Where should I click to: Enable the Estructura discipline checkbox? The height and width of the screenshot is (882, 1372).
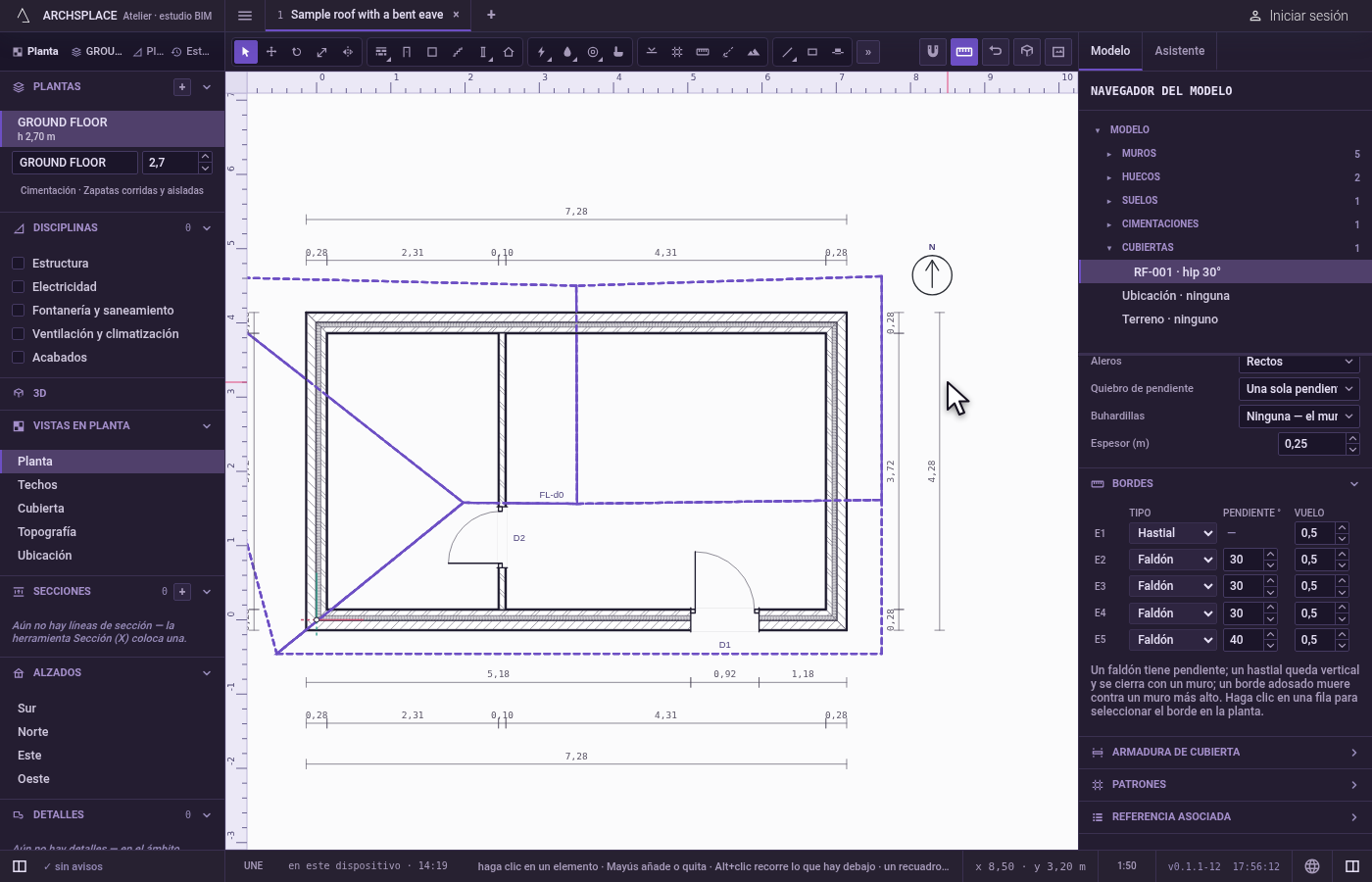pyautogui.click(x=18, y=263)
